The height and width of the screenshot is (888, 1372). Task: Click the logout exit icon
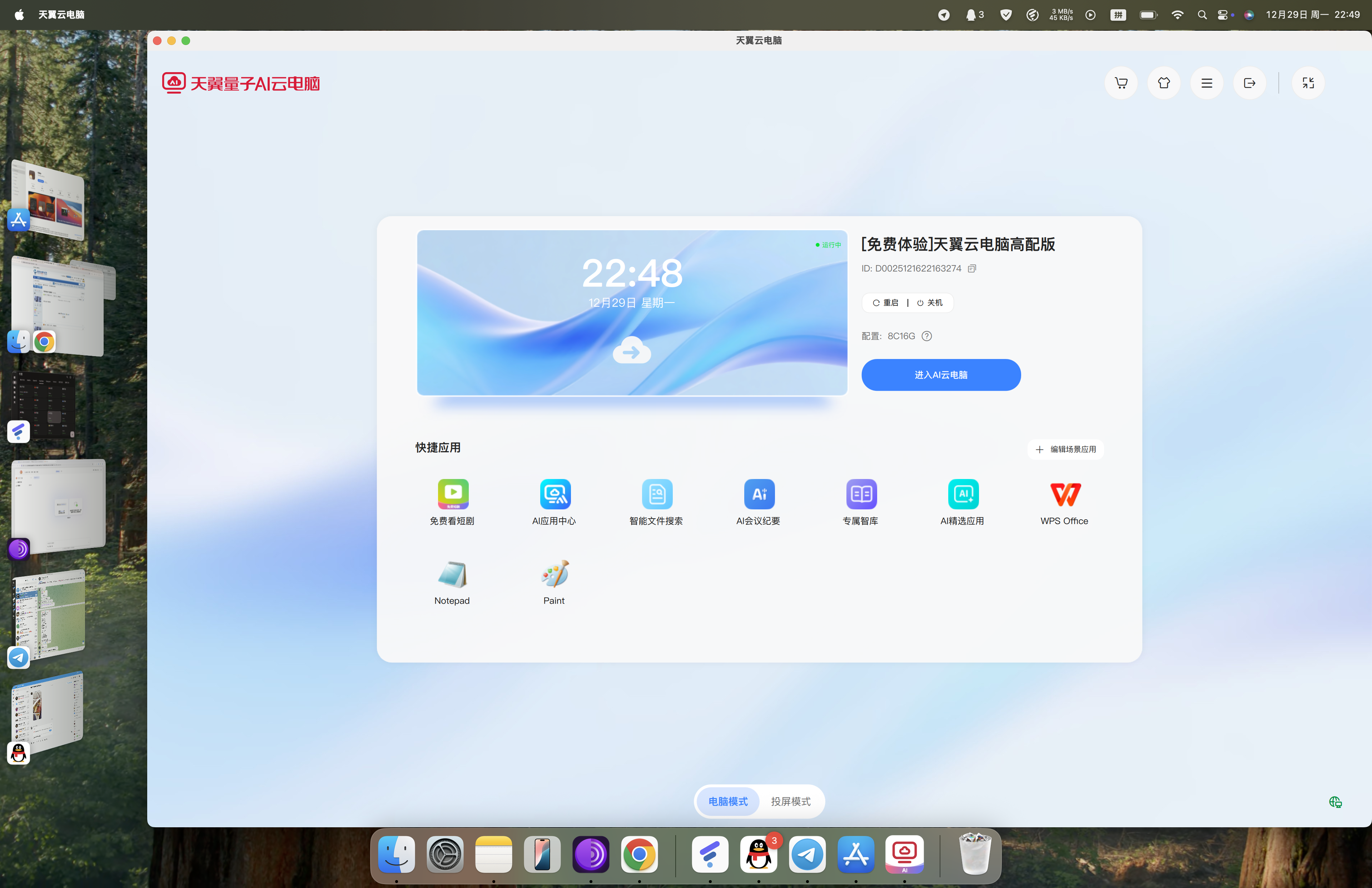pyautogui.click(x=1249, y=83)
